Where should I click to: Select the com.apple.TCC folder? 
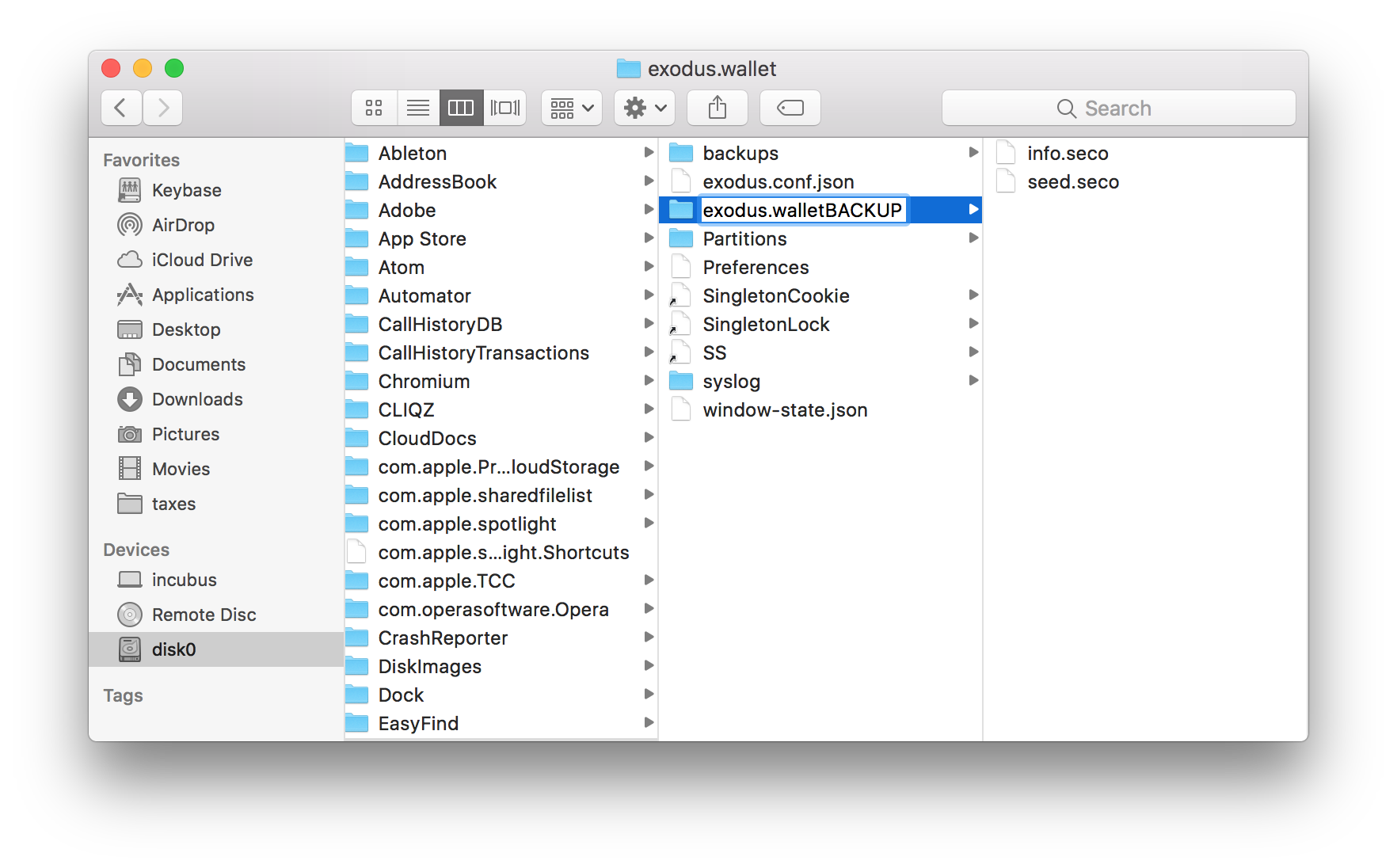501,581
